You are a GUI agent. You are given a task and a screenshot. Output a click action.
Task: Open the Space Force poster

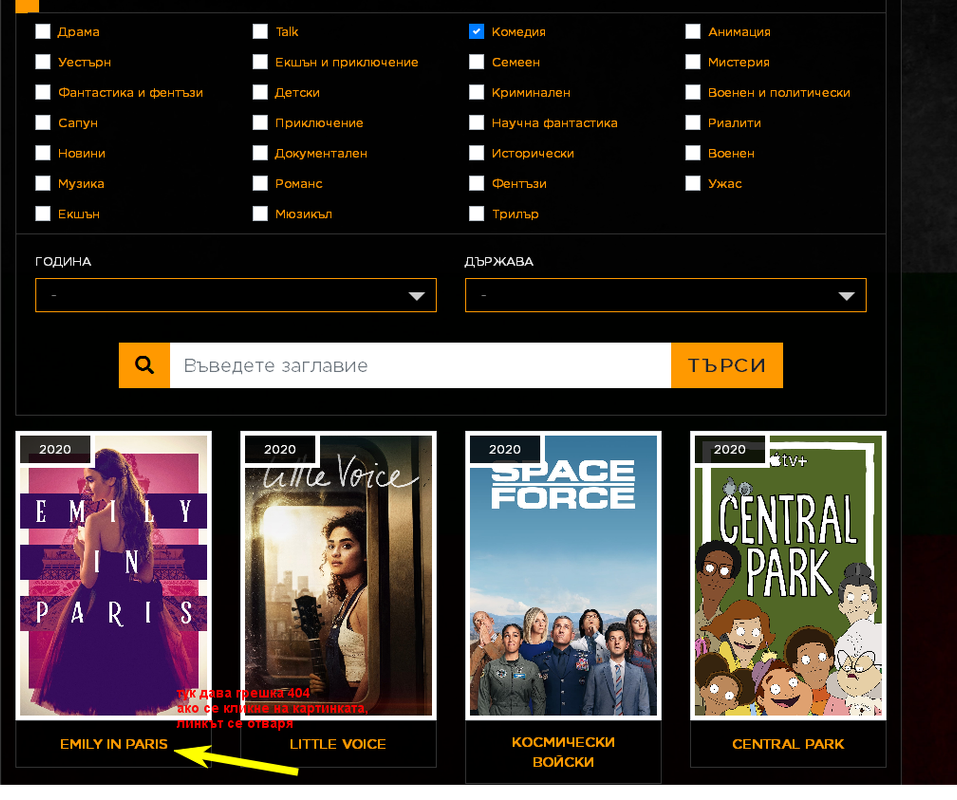pos(563,575)
